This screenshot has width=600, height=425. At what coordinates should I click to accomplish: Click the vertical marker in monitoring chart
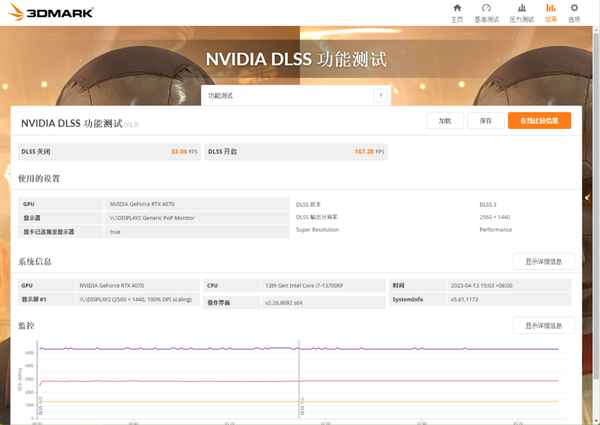pos(301,380)
